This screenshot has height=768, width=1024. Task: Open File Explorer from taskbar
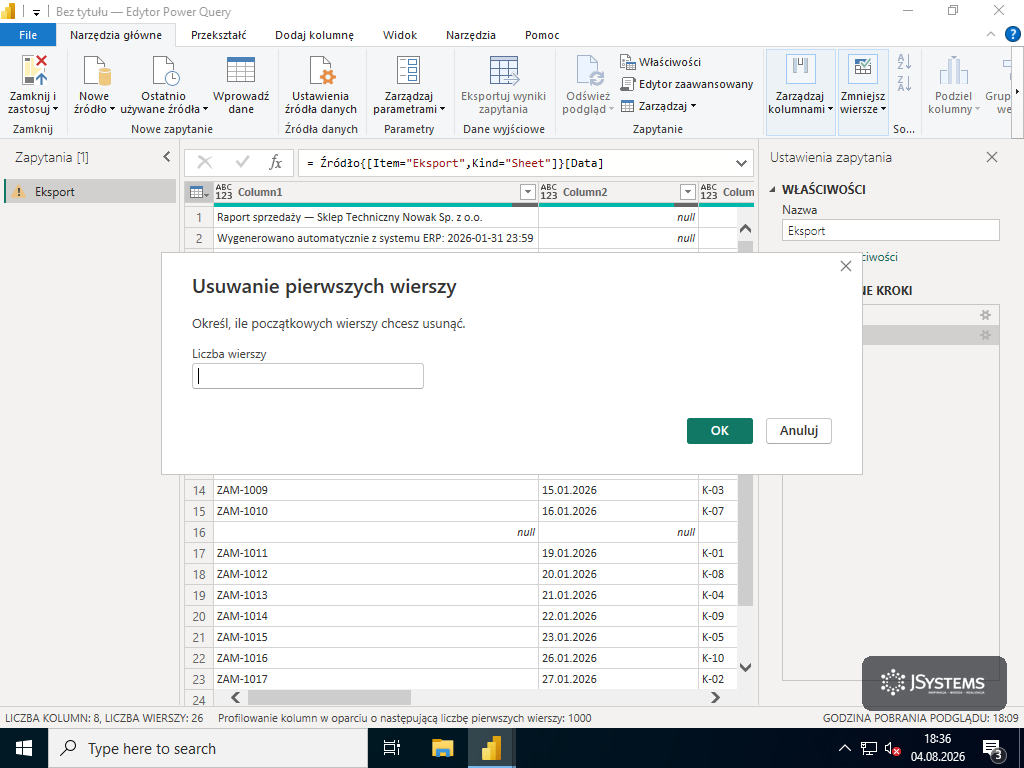(x=442, y=748)
